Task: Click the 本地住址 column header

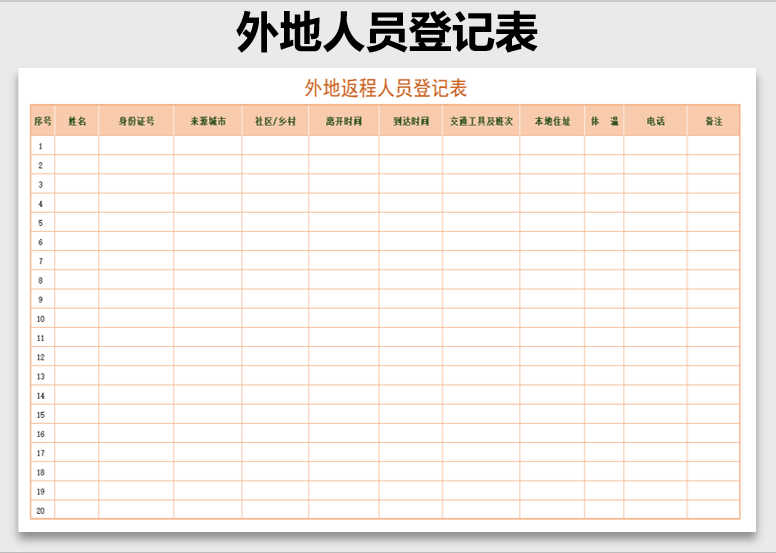Action: click(552, 121)
